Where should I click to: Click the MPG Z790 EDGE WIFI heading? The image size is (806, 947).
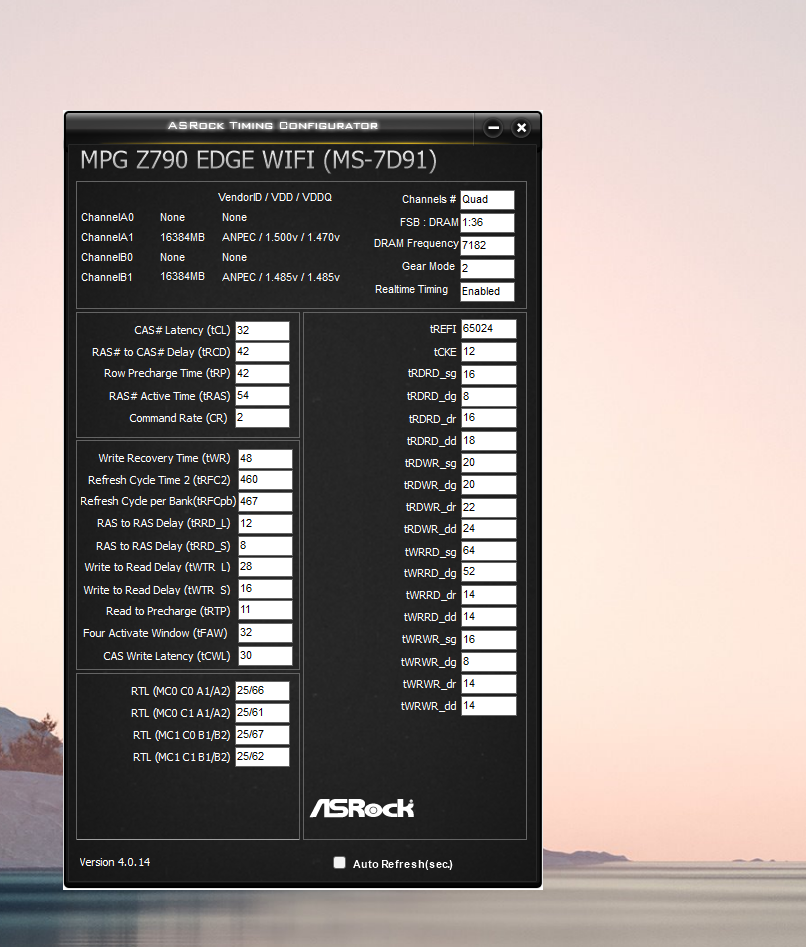258,161
